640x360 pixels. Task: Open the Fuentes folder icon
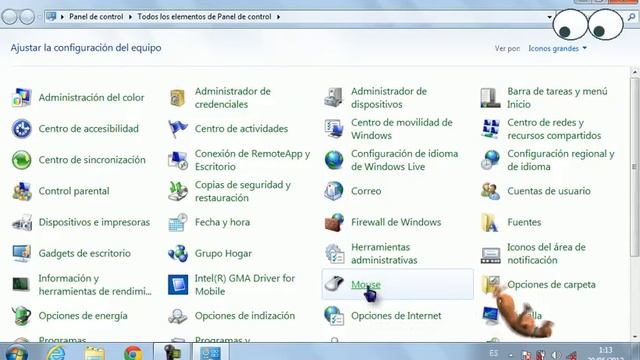(490, 222)
